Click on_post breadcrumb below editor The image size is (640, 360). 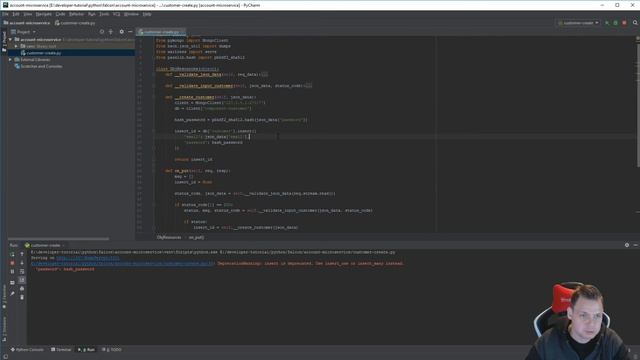pos(196,237)
